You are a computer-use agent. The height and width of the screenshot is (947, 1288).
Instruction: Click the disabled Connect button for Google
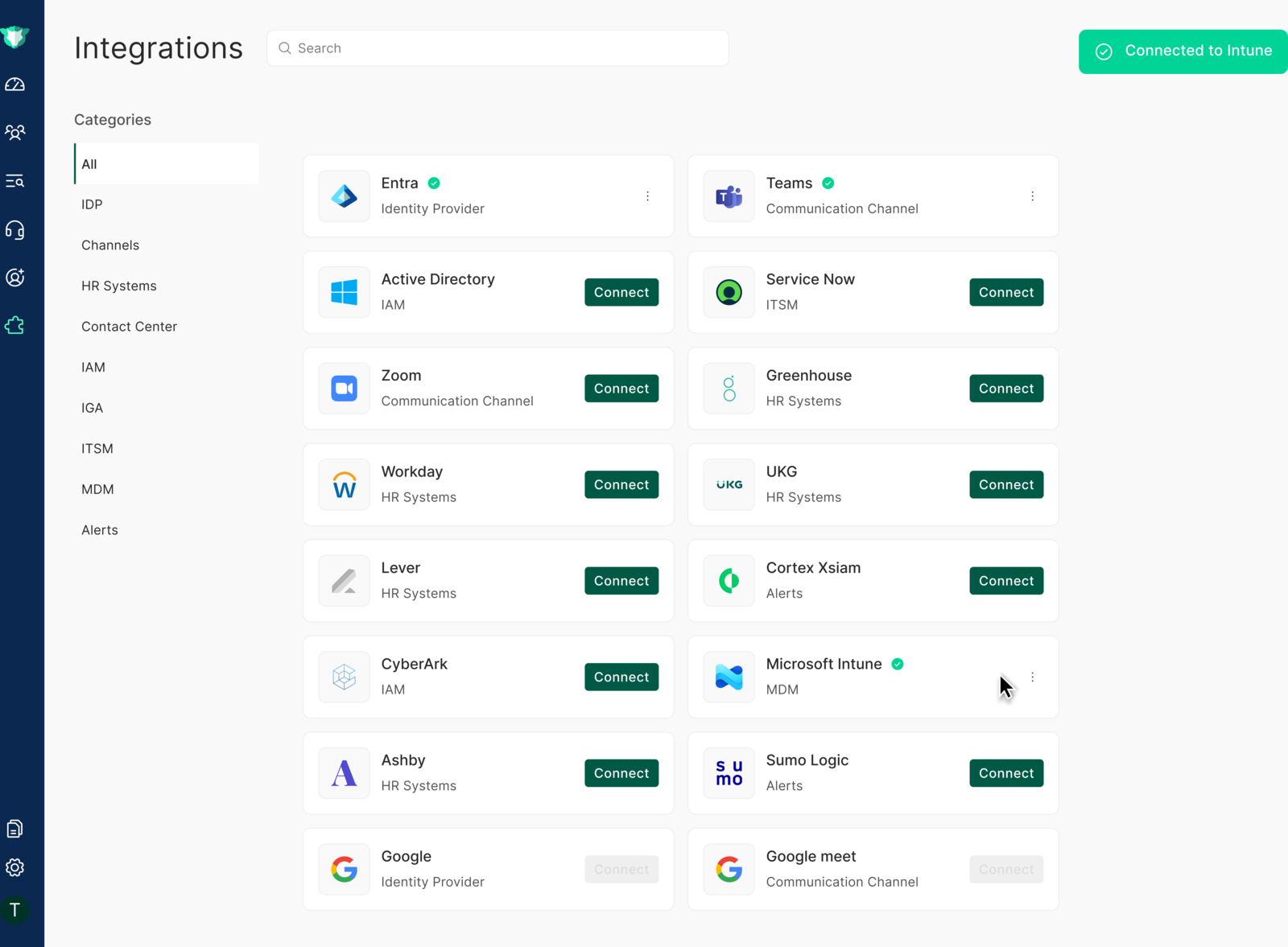[x=621, y=869]
